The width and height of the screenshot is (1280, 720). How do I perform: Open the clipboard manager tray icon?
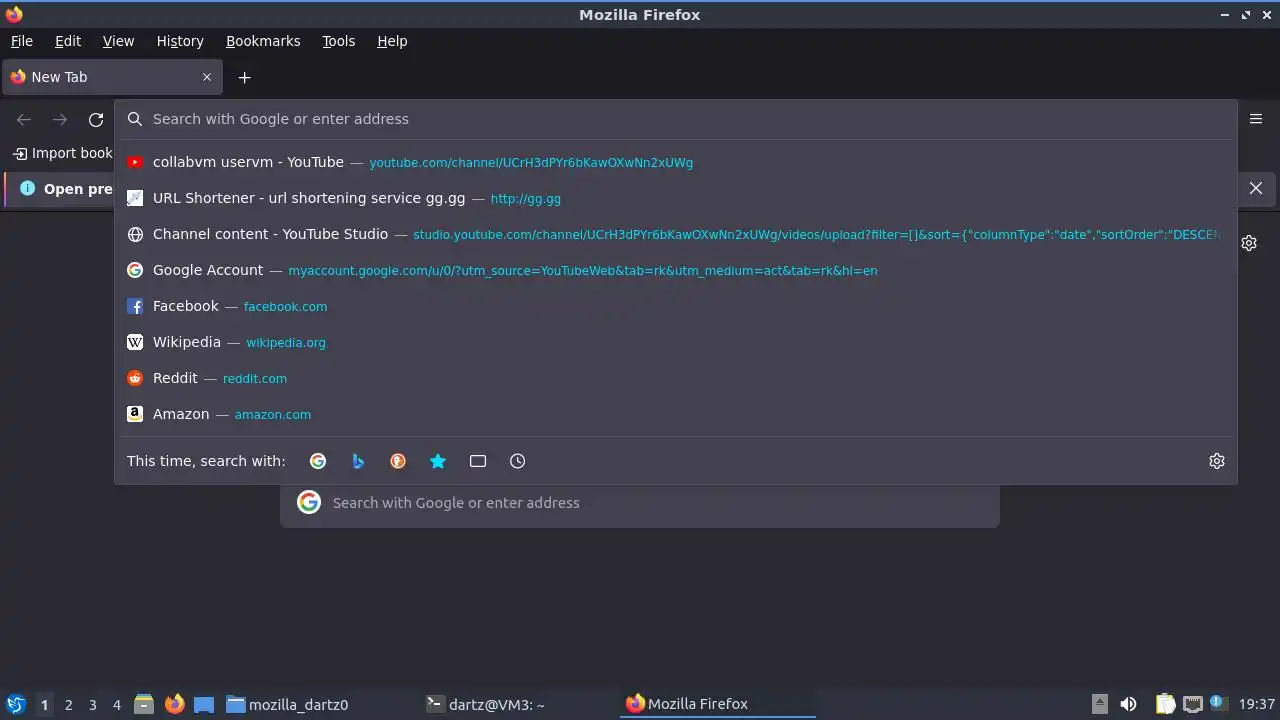(x=1165, y=704)
